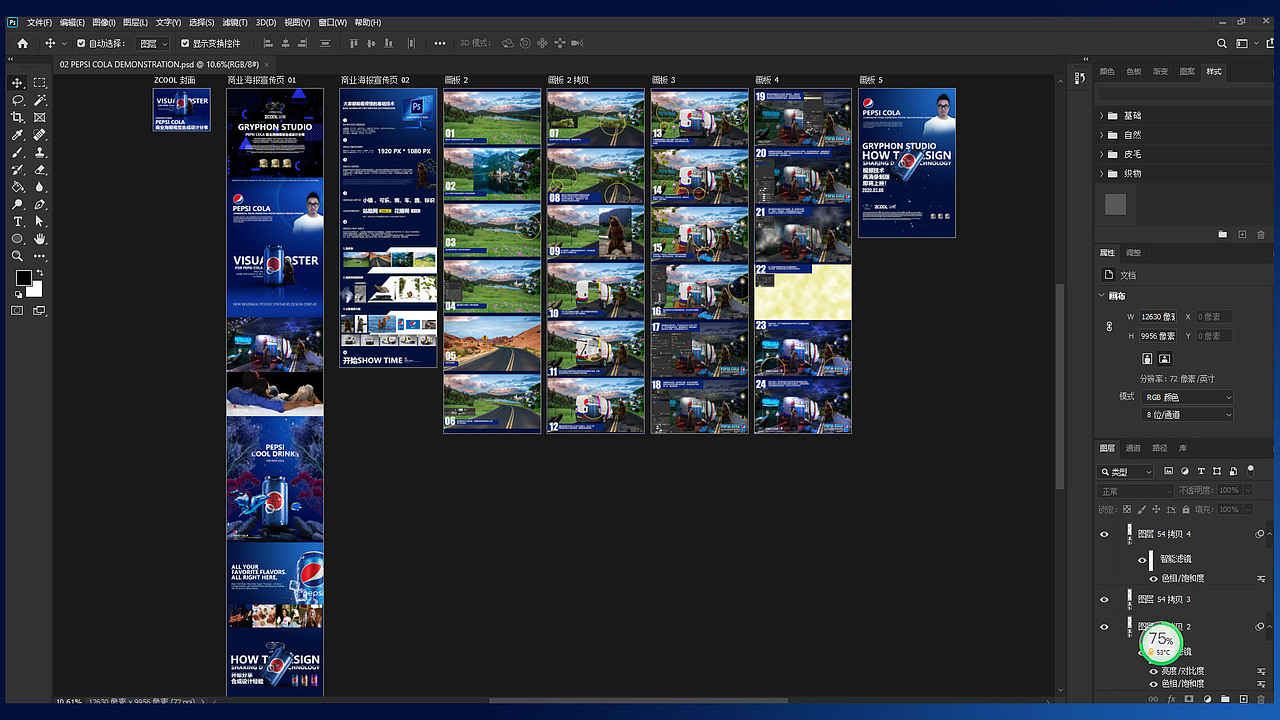Select the History Brush tool

pyautogui.click(x=18, y=169)
